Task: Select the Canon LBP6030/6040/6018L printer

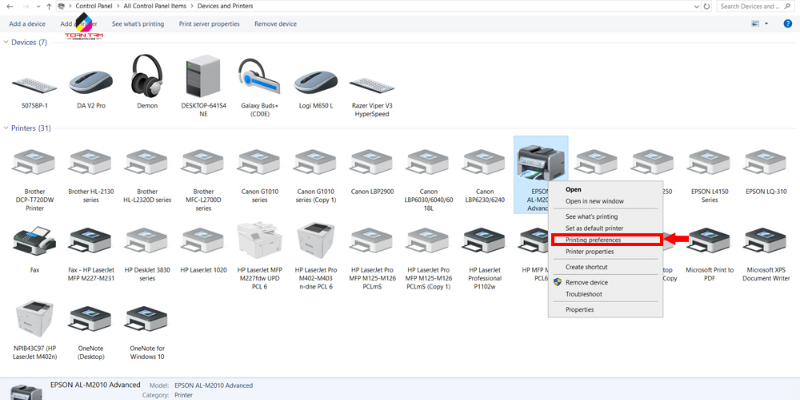Action: pos(429,162)
